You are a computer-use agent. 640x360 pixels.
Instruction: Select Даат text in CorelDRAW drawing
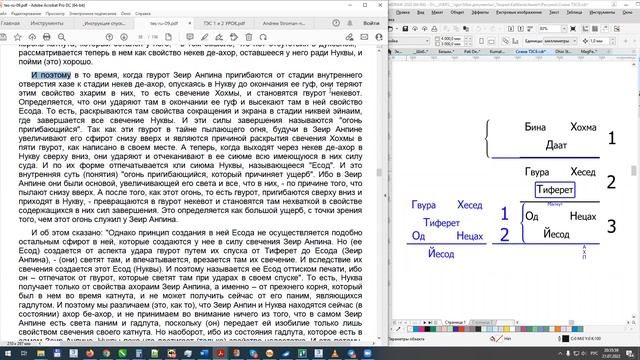[556, 145]
